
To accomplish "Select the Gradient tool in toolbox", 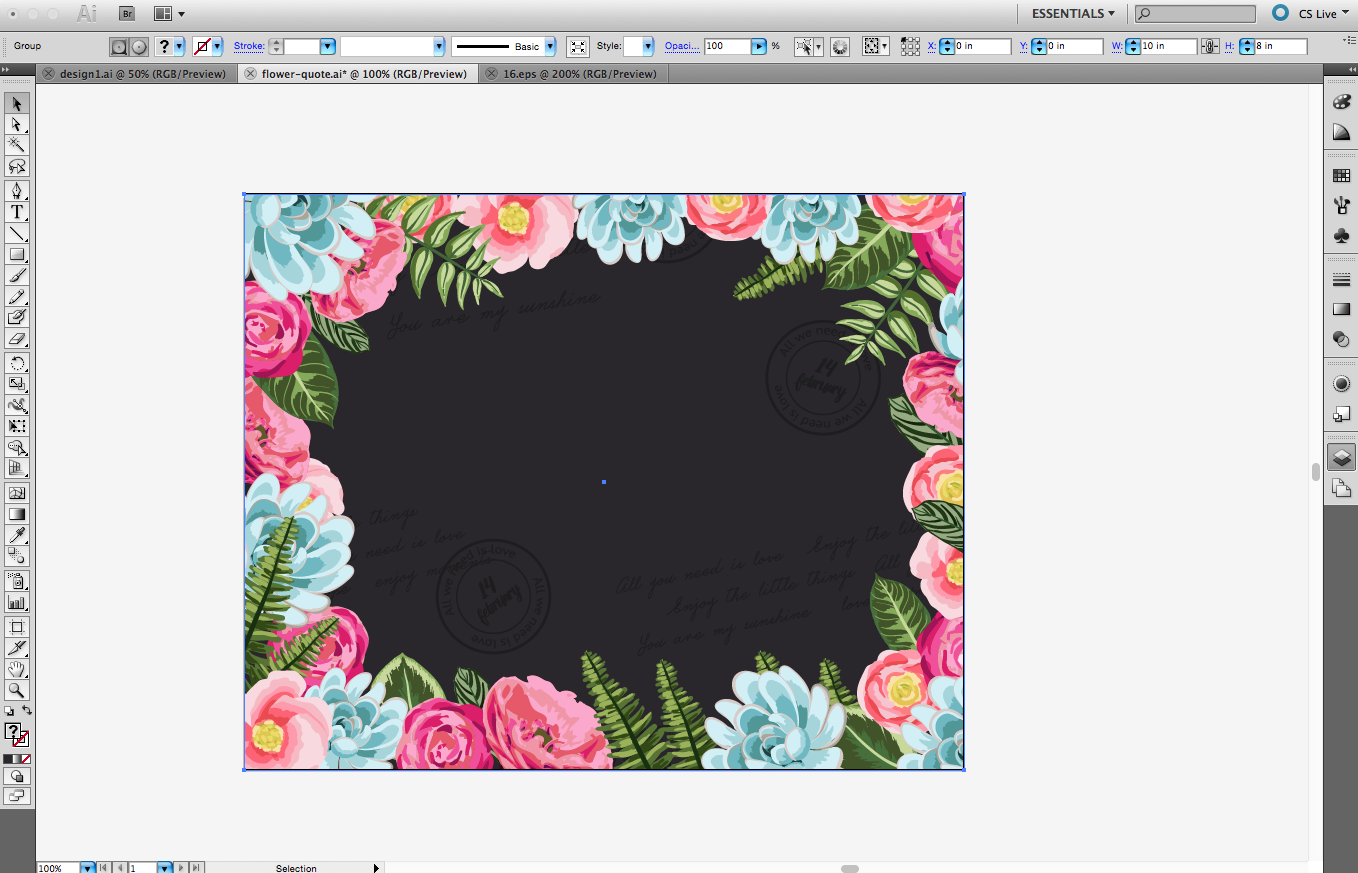I will tap(17, 514).
